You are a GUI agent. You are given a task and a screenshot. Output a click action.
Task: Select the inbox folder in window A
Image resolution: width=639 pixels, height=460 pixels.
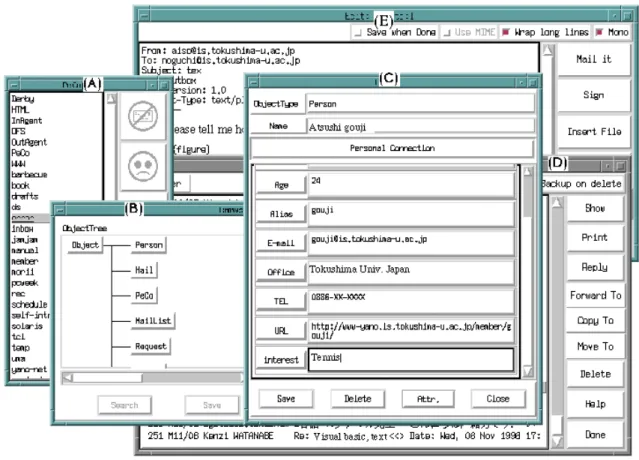pyautogui.click(x=22, y=229)
